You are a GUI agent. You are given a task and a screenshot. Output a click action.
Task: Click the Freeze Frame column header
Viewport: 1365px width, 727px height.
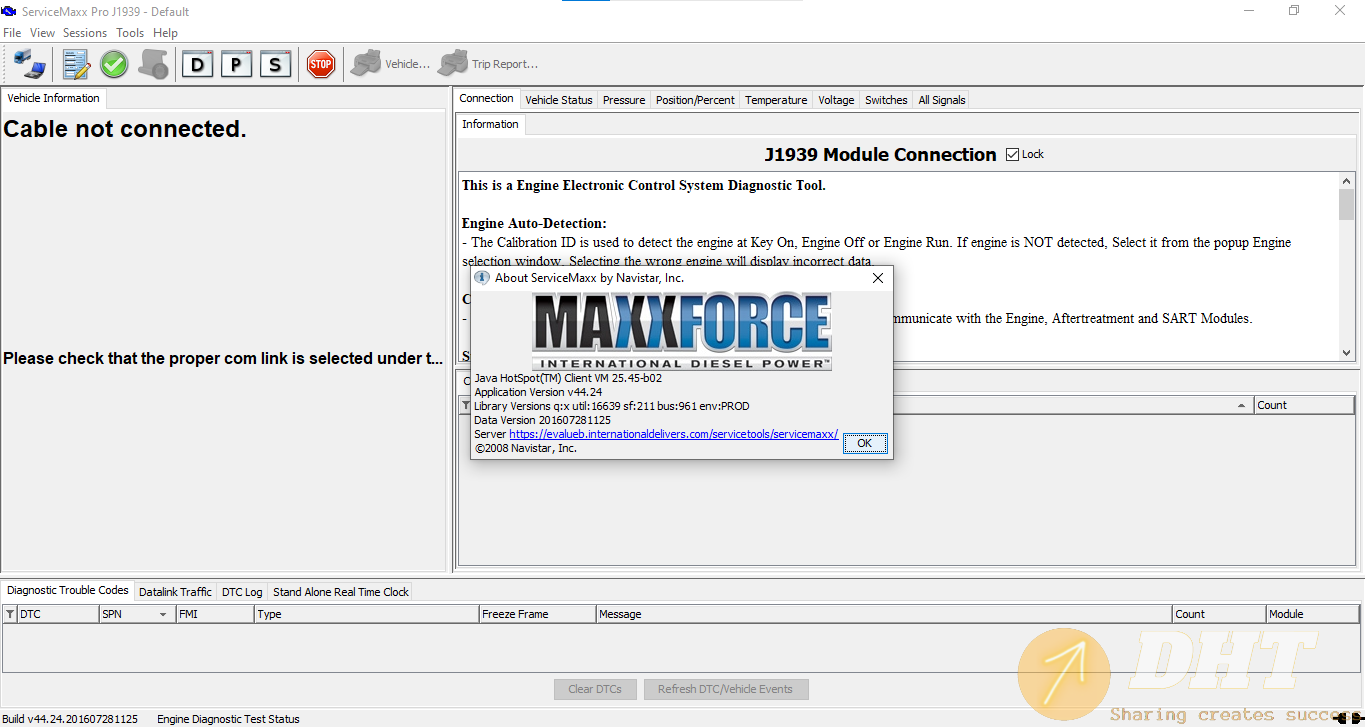537,614
